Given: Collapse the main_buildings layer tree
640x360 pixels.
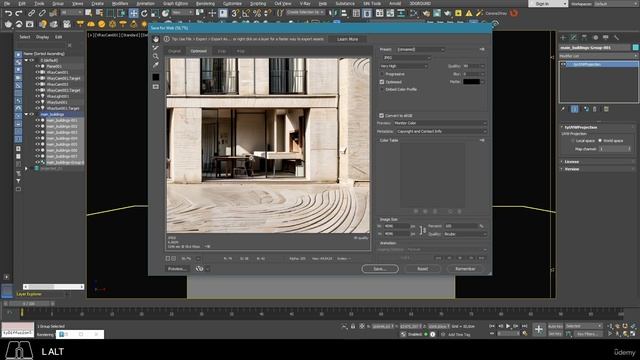Looking at the screenshot, I should tap(27, 115).
